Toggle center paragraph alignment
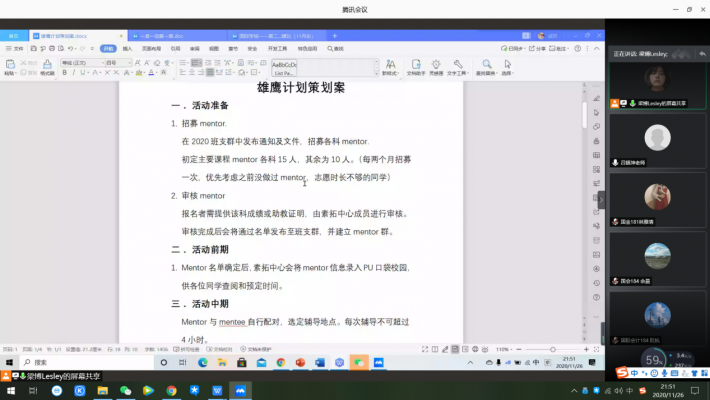This screenshot has width=710, height=400. 192,72
